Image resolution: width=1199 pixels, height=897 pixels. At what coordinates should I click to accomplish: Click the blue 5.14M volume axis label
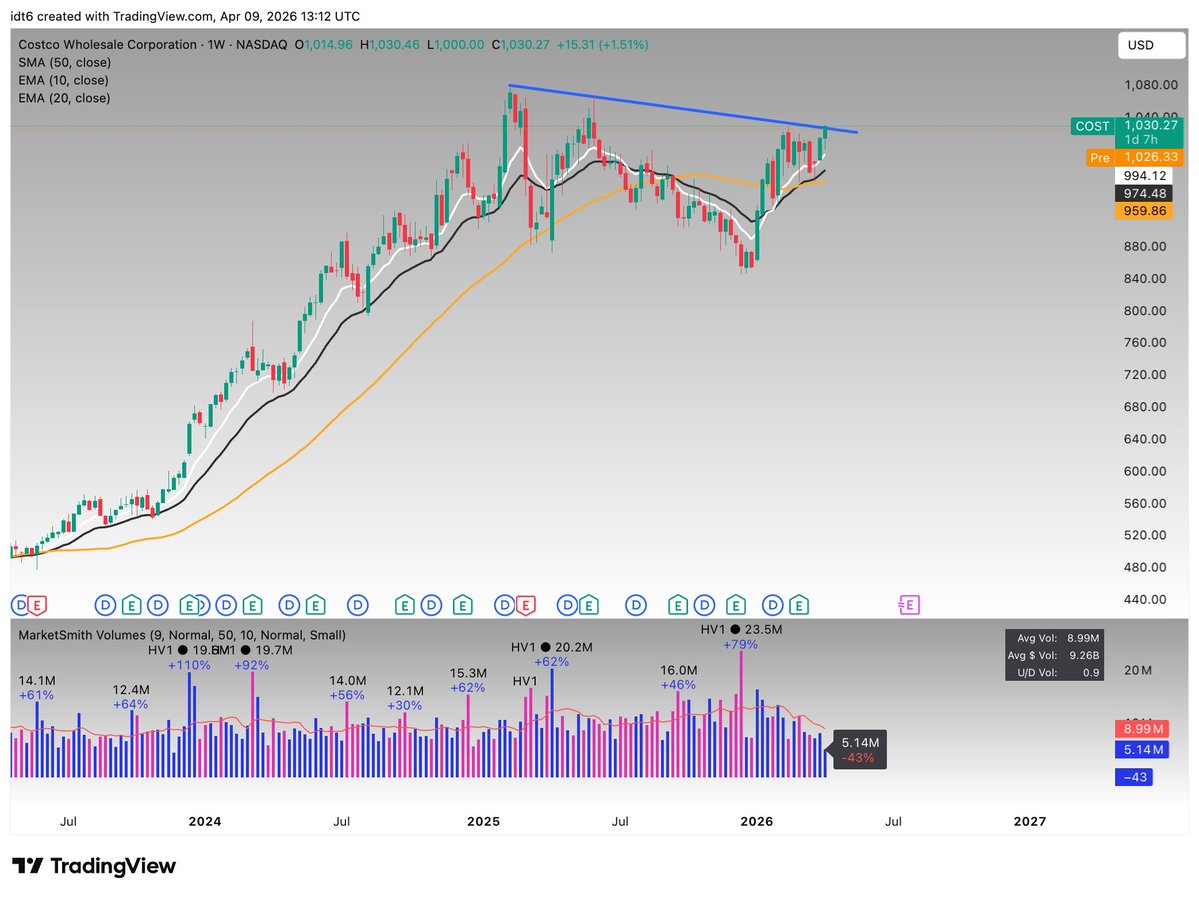point(1142,750)
